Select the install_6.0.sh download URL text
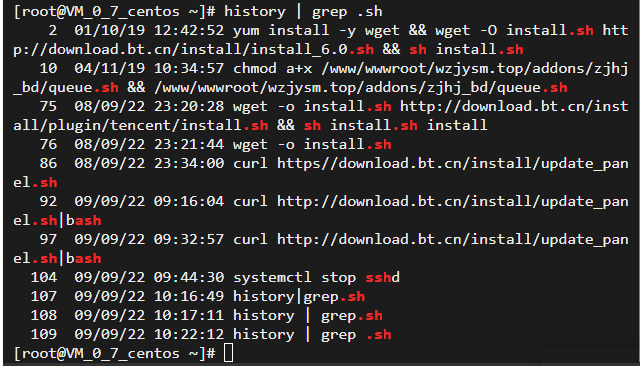Screen dimensions: 640x366 pos(193,49)
